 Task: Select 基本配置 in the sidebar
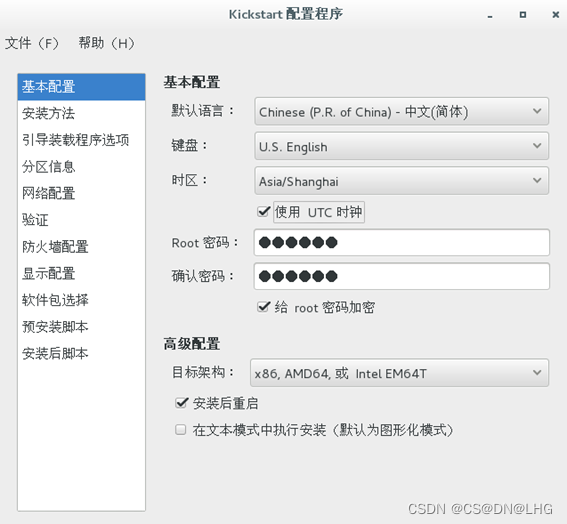(x=81, y=87)
